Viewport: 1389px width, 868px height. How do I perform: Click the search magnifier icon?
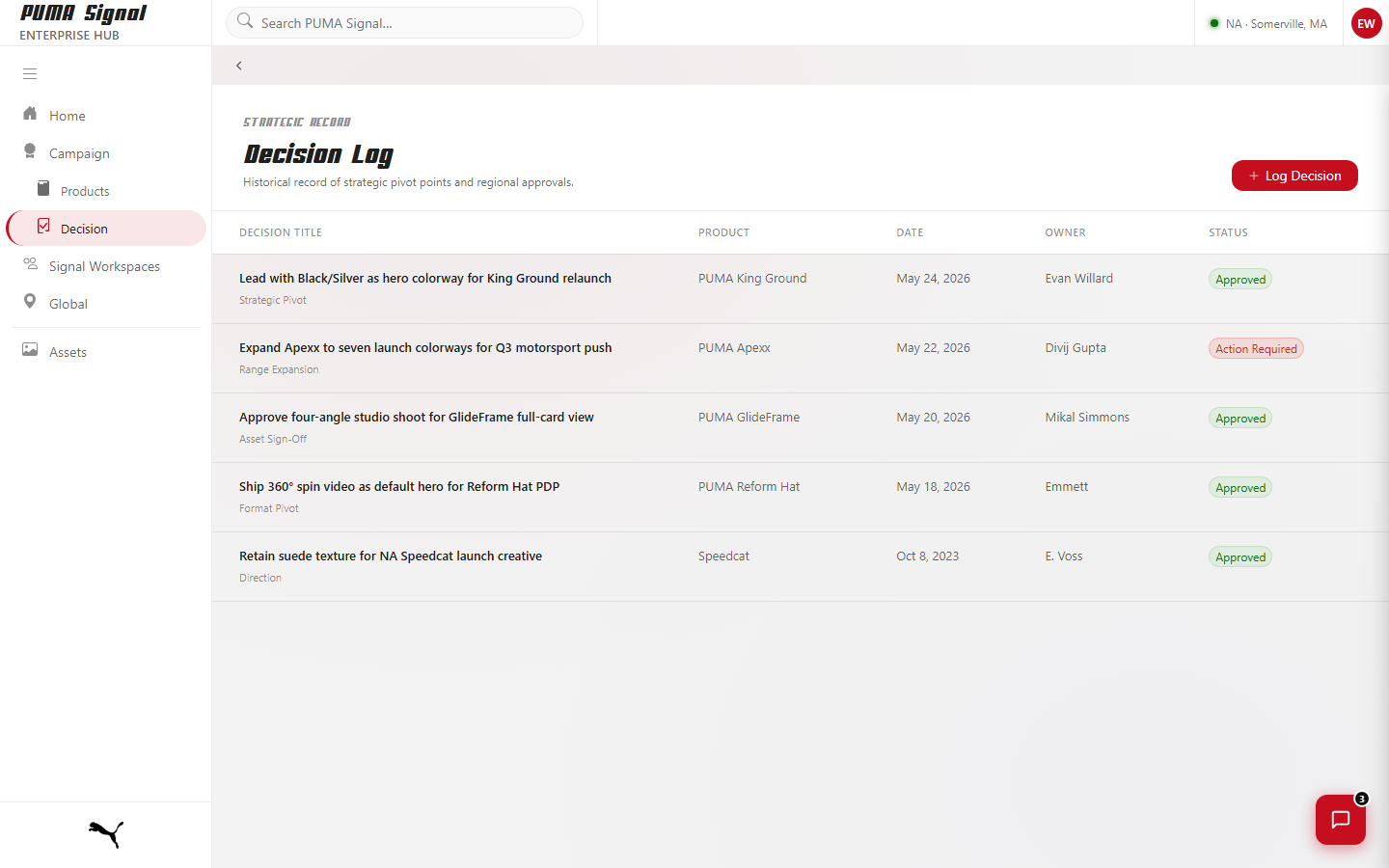pos(245,21)
